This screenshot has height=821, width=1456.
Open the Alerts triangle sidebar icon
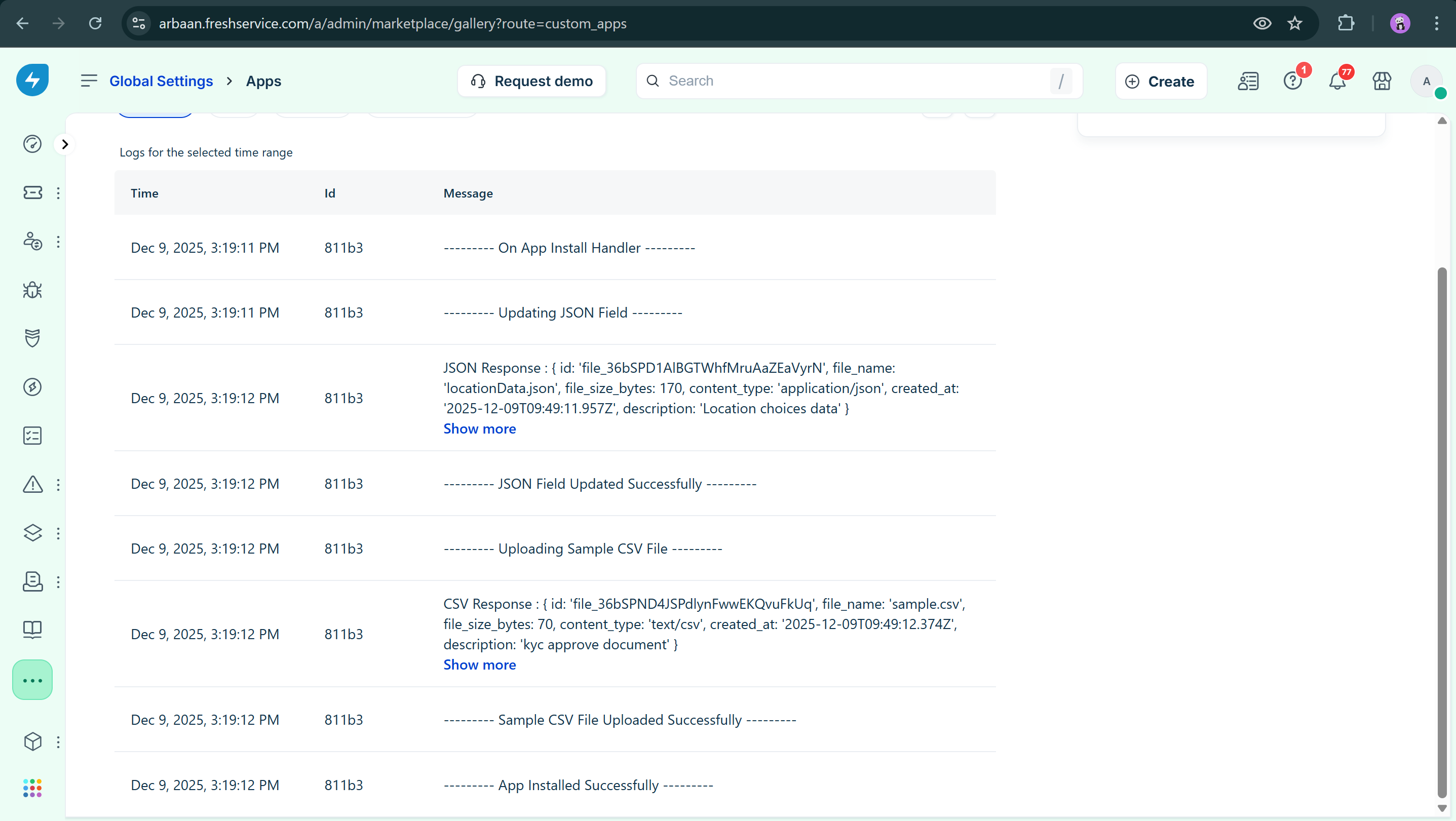(x=32, y=484)
